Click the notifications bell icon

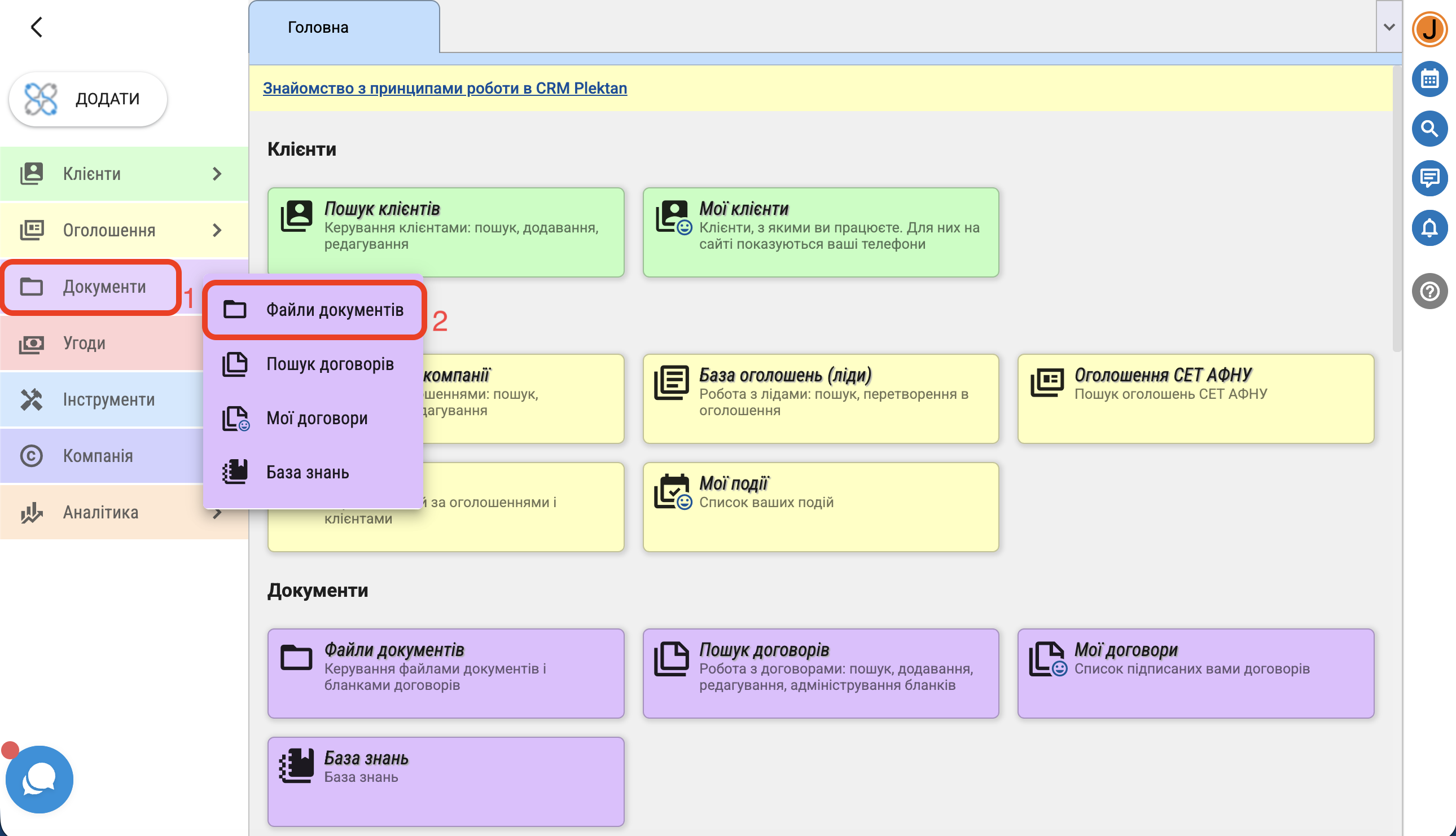point(1429,228)
